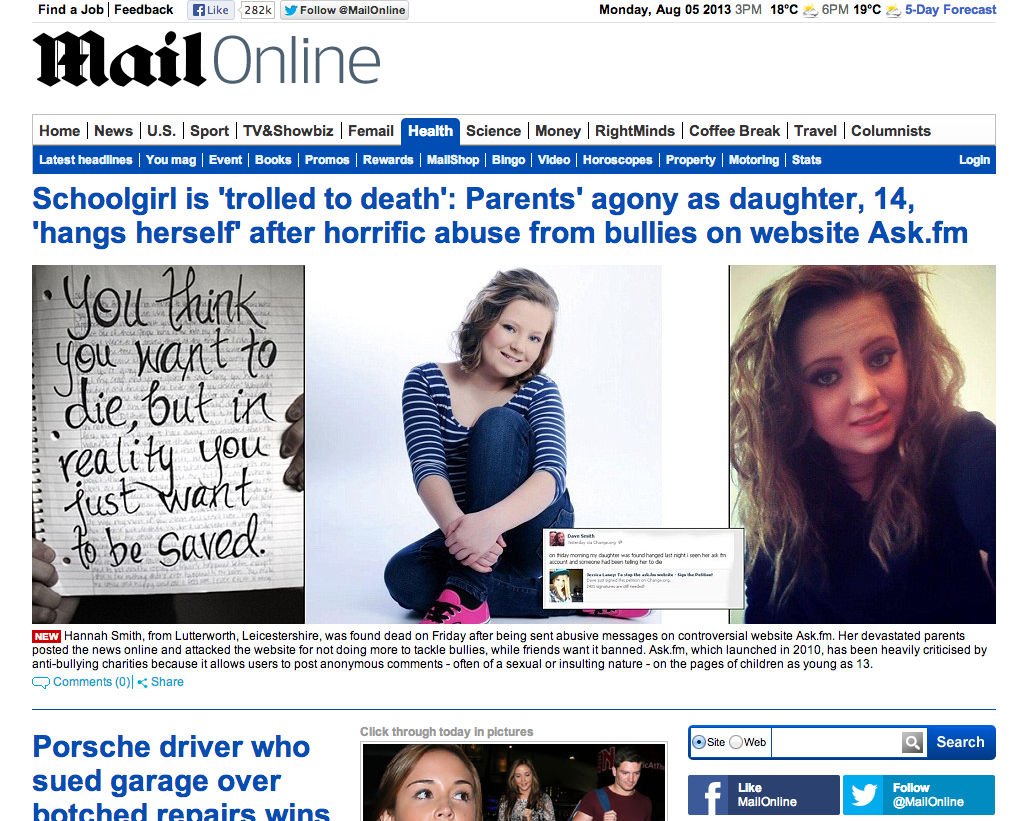
Task: Click the Share icon under the article
Action: 142,683
